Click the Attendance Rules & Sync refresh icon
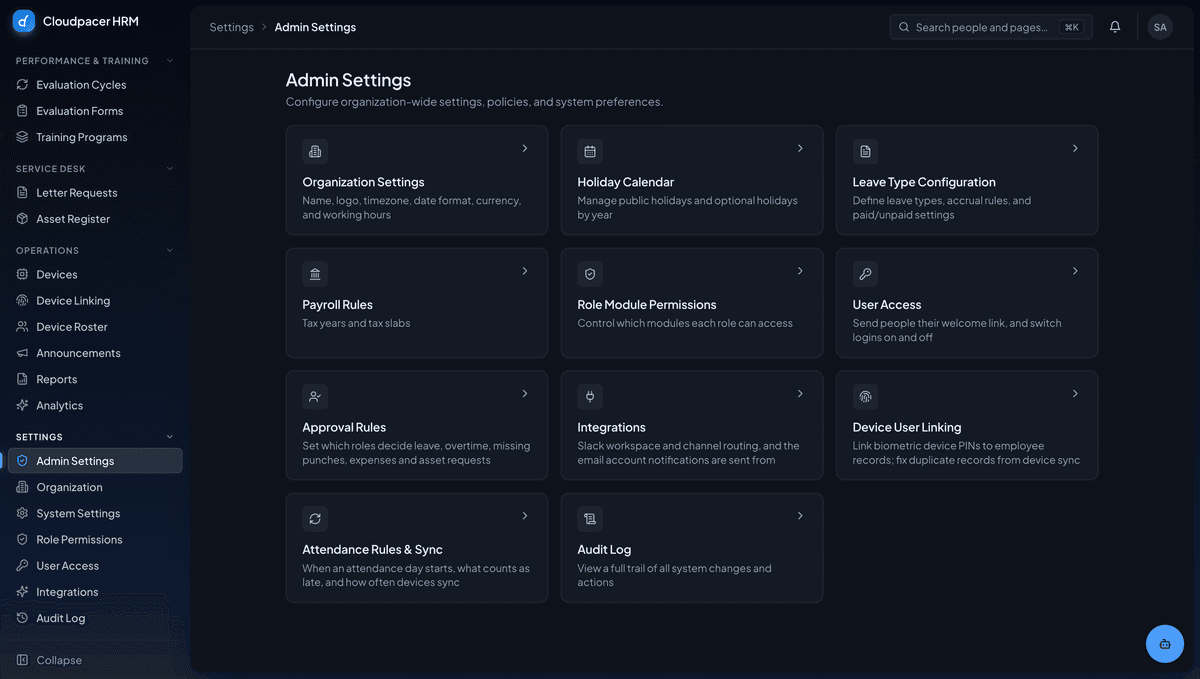1200x679 pixels. pos(315,519)
